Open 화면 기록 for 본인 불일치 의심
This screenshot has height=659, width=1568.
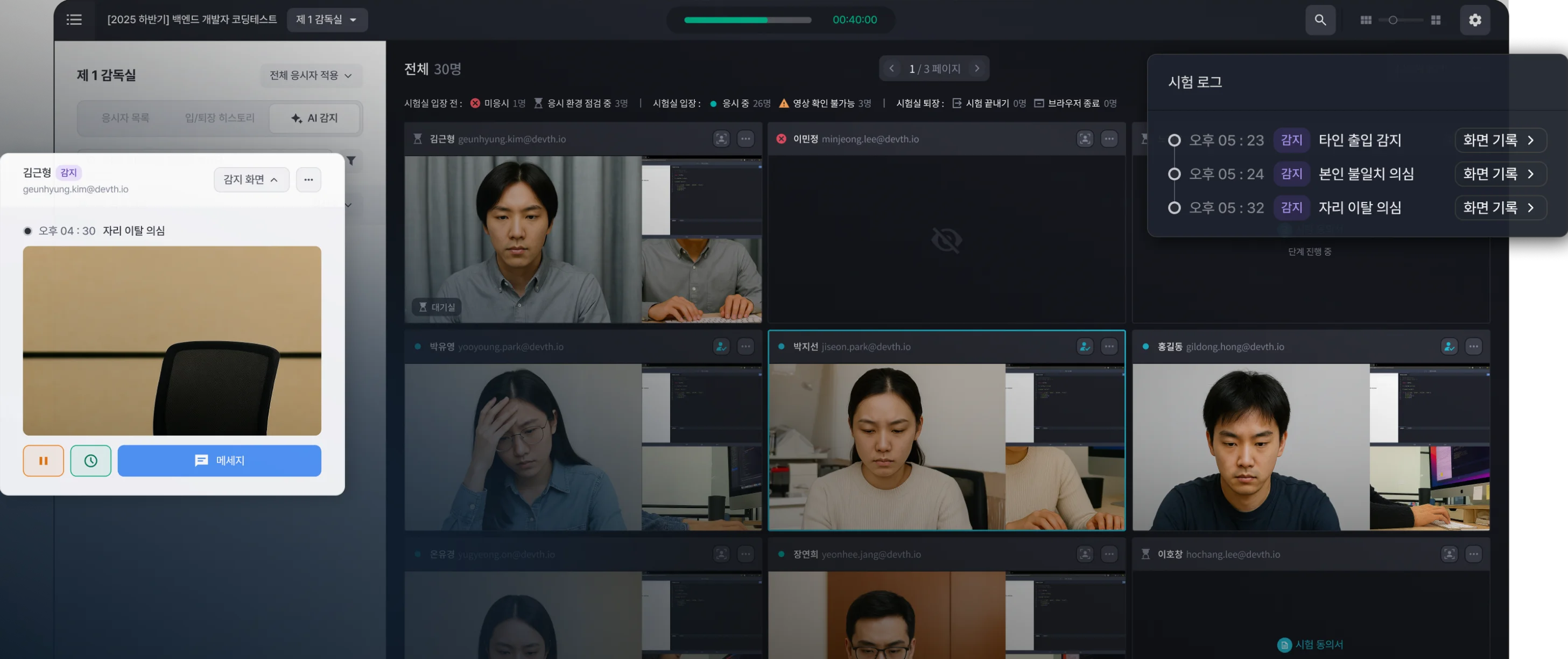pos(1500,174)
